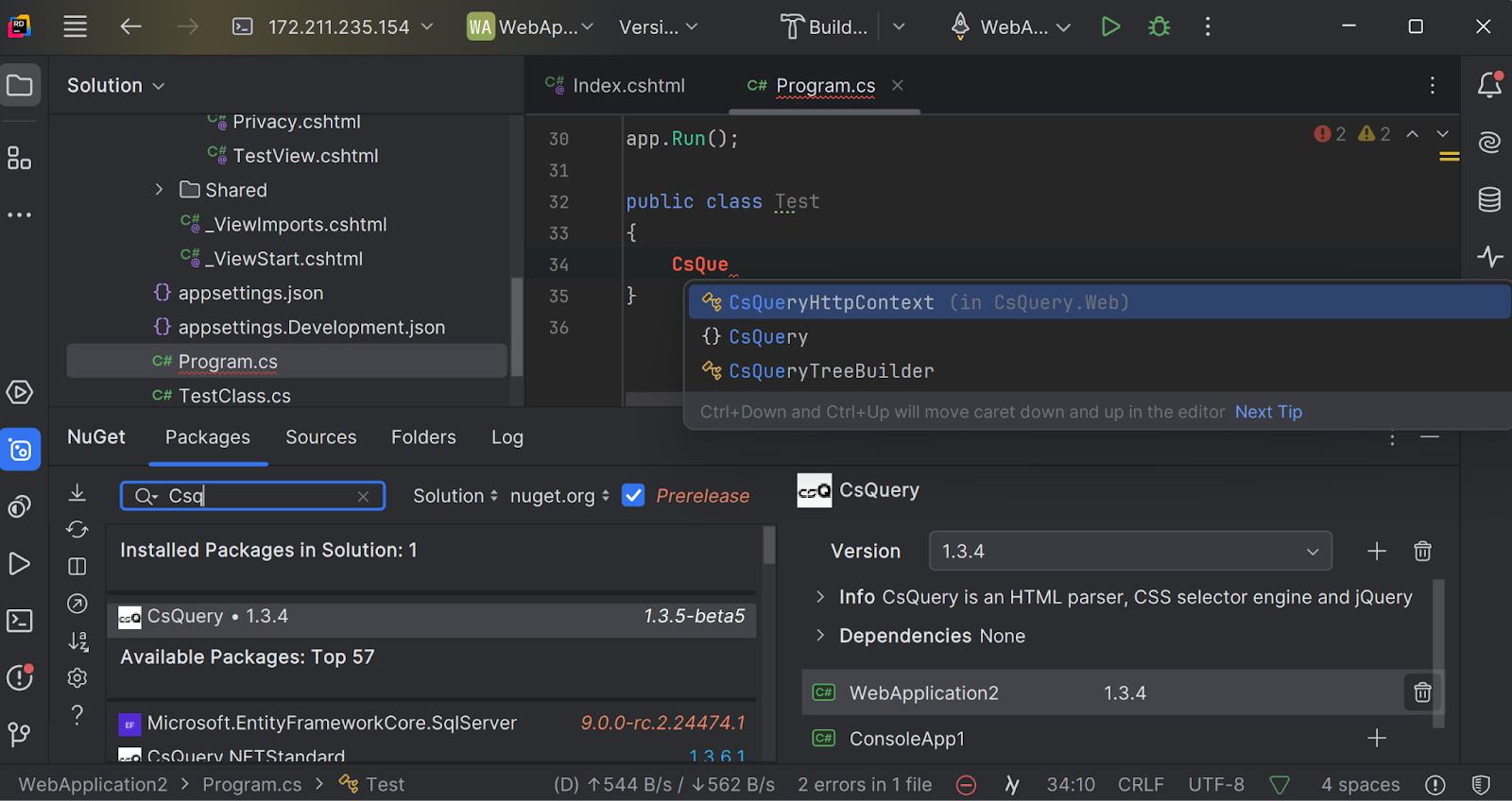The image size is (1512, 801).
Task: Change the Solution scope filter dropdown
Action: tap(455, 496)
